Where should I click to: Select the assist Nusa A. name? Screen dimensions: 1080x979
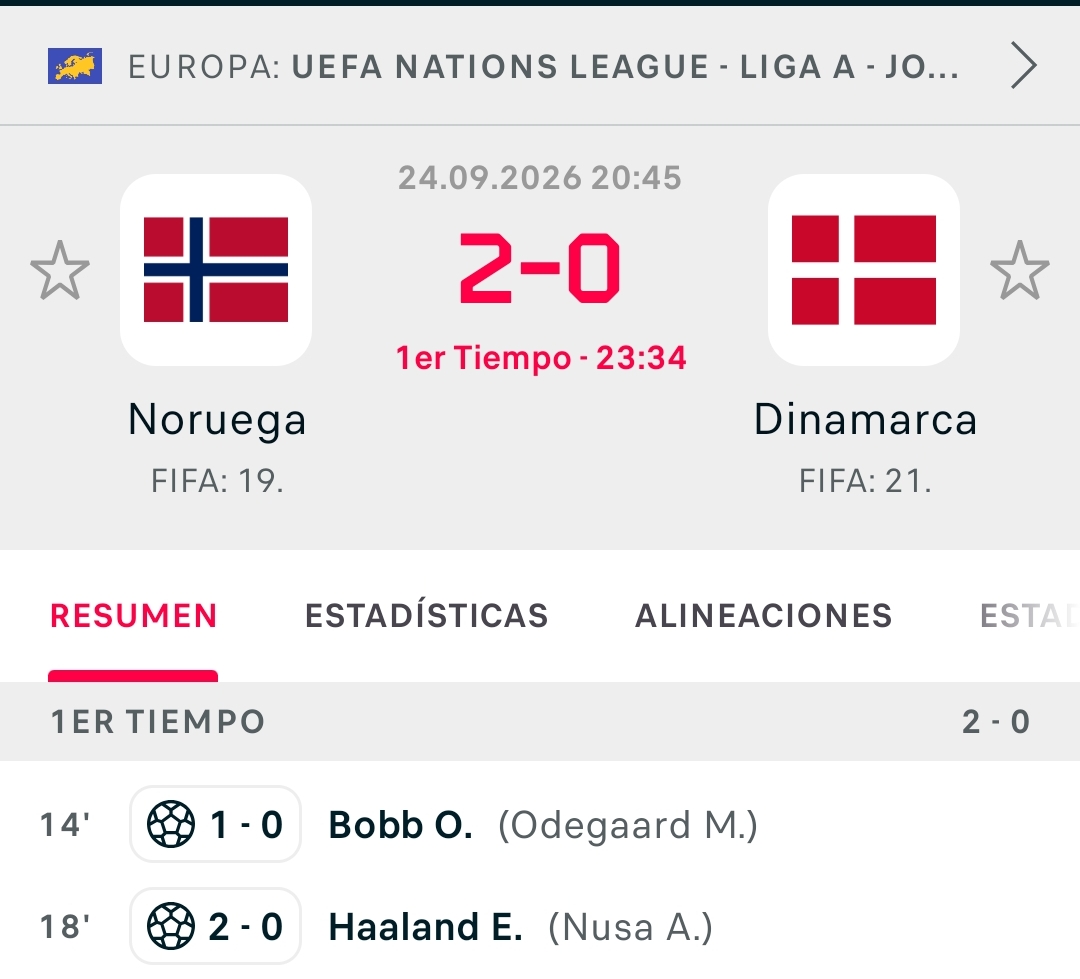[630, 927]
